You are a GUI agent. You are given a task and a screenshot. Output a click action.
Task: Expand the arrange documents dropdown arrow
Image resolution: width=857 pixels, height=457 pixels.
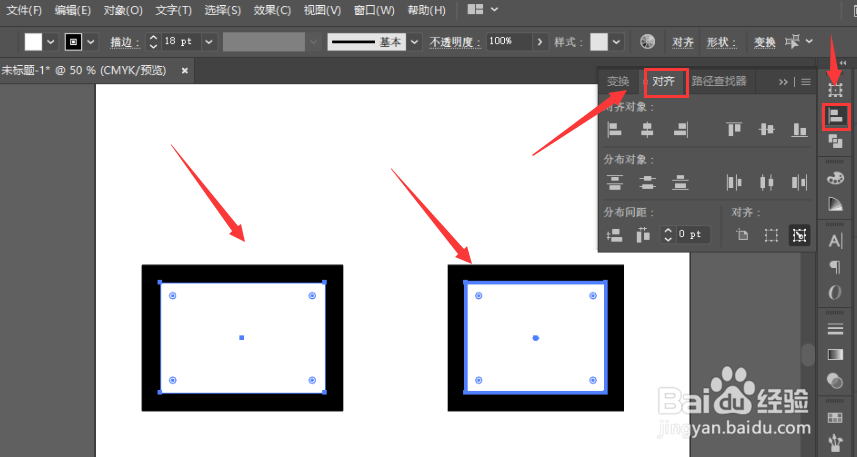(495, 9)
